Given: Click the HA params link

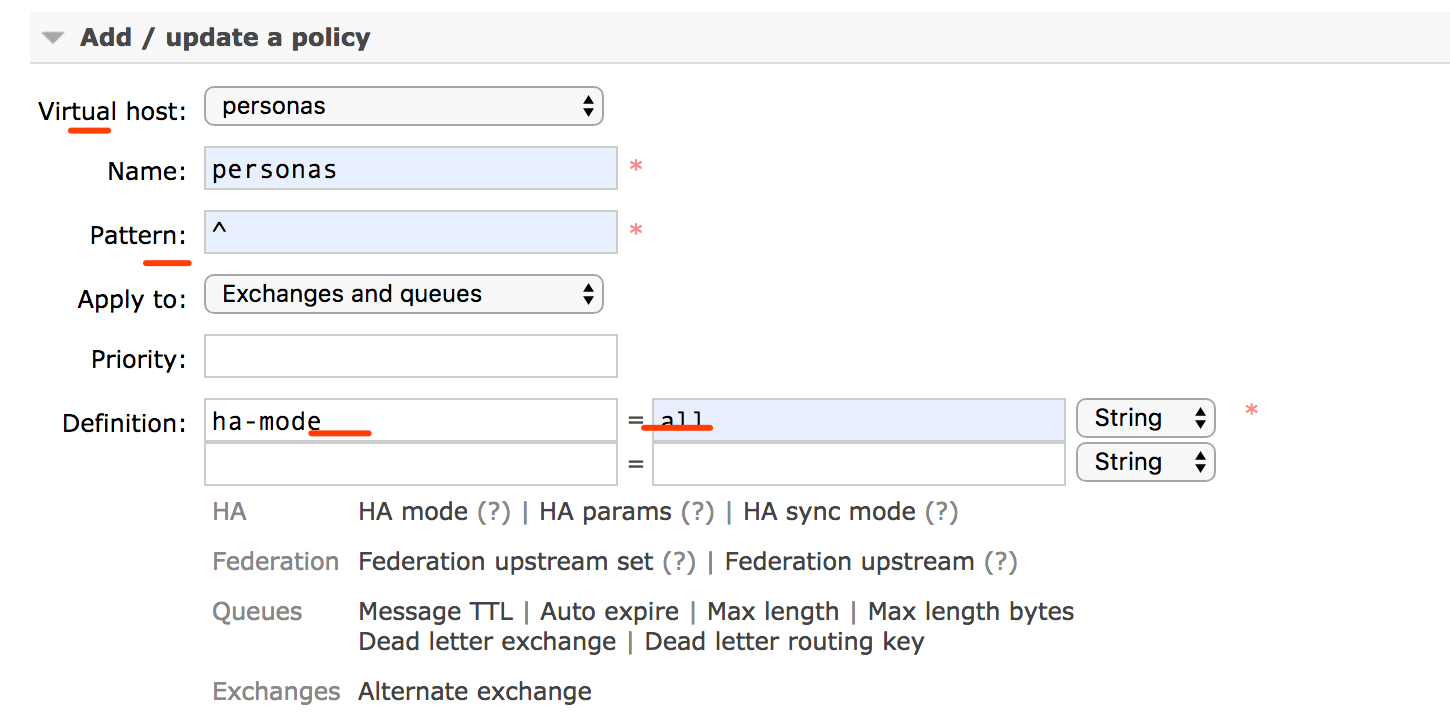Looking at the screenshot, I should pyautogui.click(x=605, y=512).
